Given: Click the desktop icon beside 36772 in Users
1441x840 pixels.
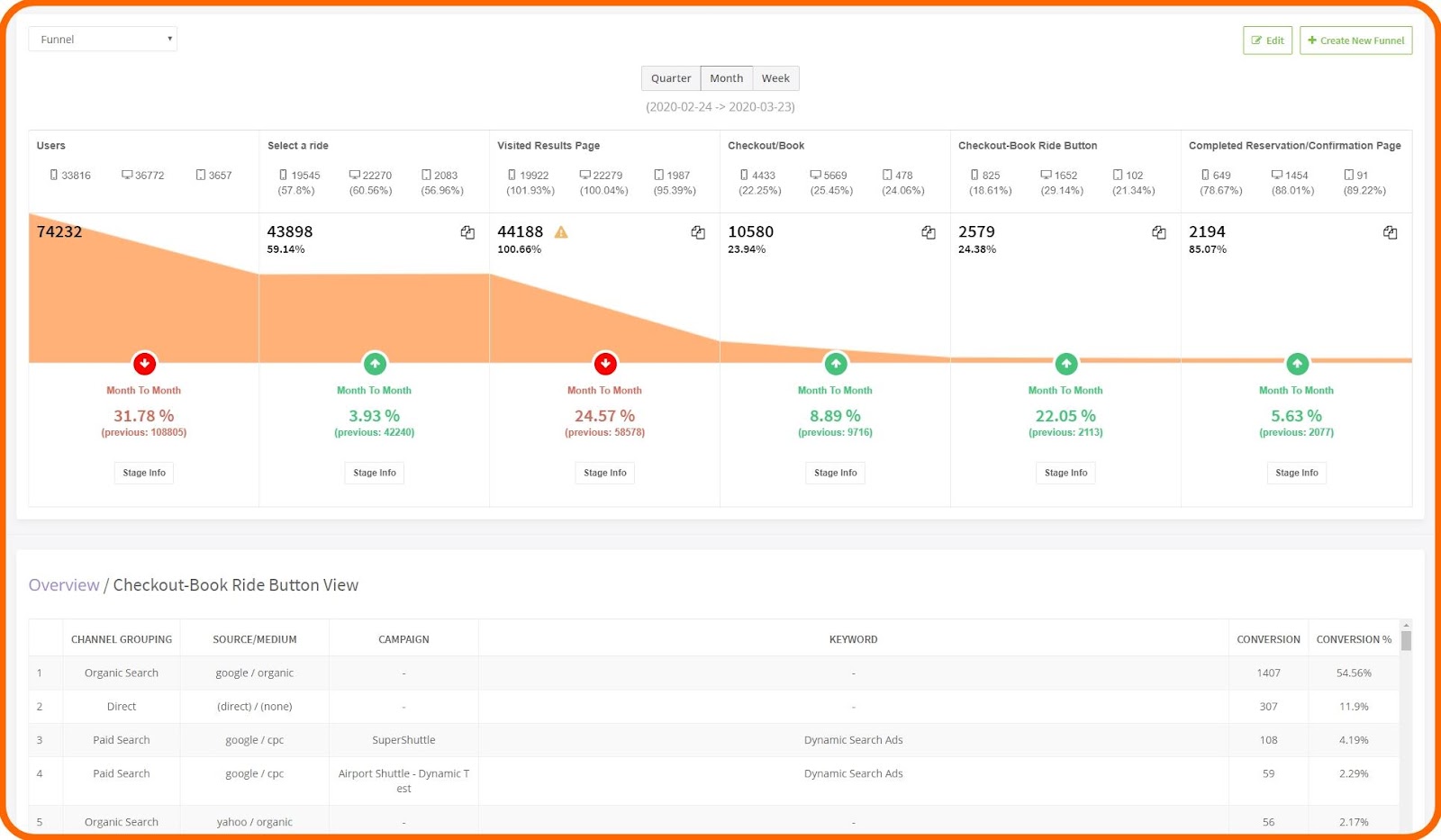Looking at the screenshot, I should (127, 175).
